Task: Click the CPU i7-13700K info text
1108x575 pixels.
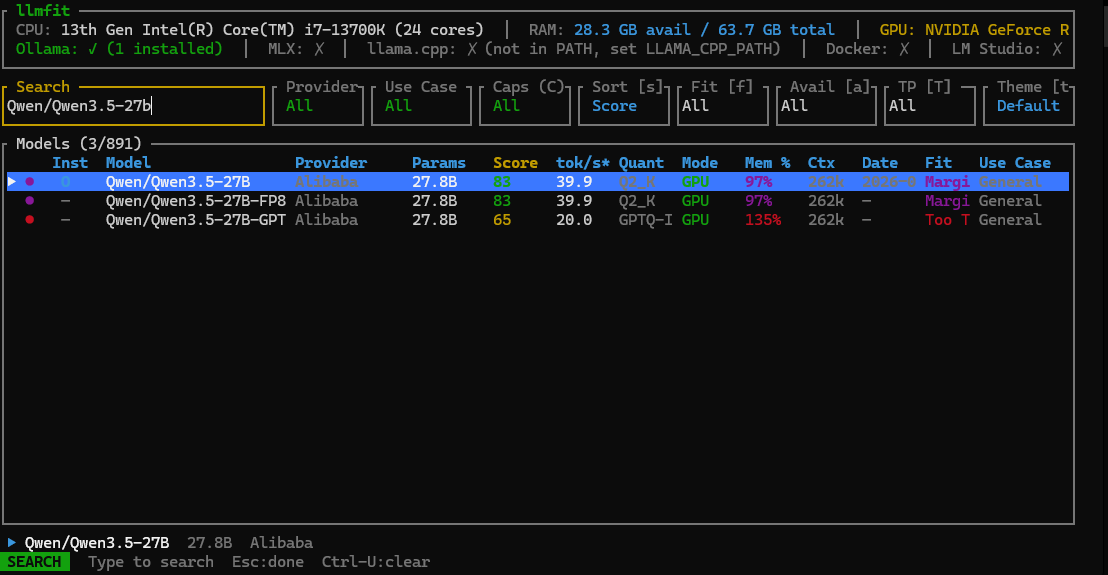Action: 249,30
